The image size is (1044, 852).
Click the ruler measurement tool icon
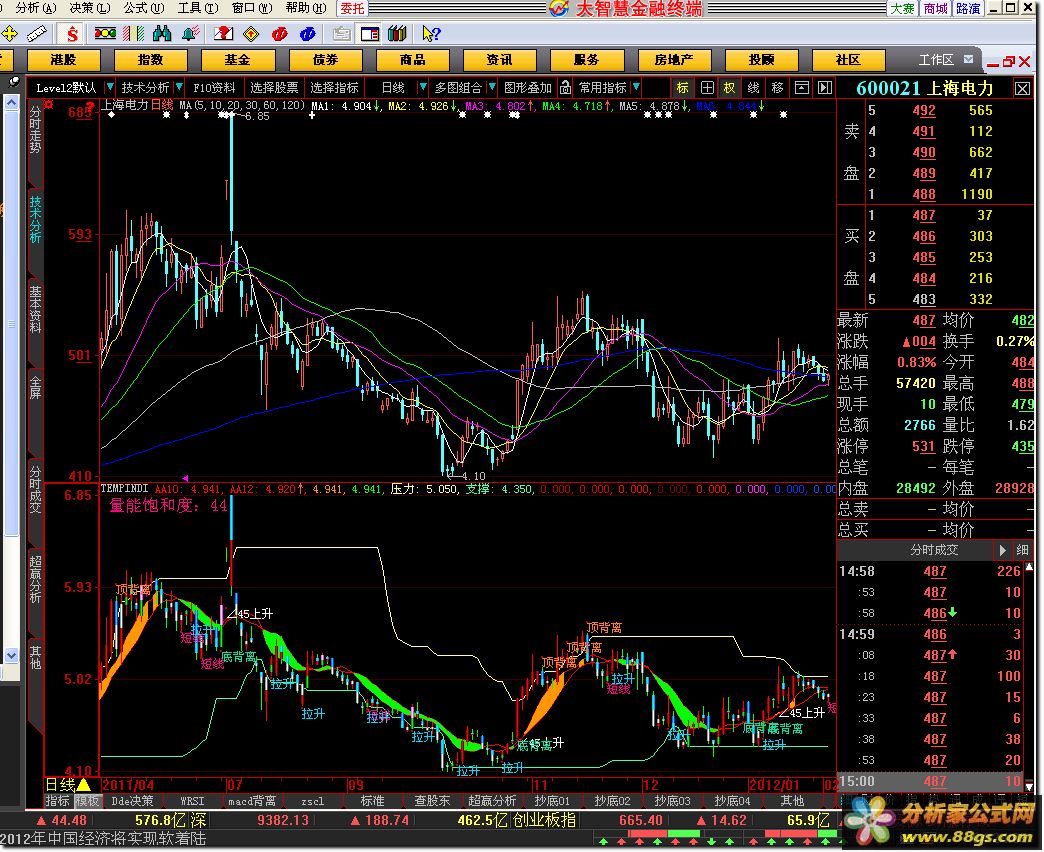pos(37,33)
